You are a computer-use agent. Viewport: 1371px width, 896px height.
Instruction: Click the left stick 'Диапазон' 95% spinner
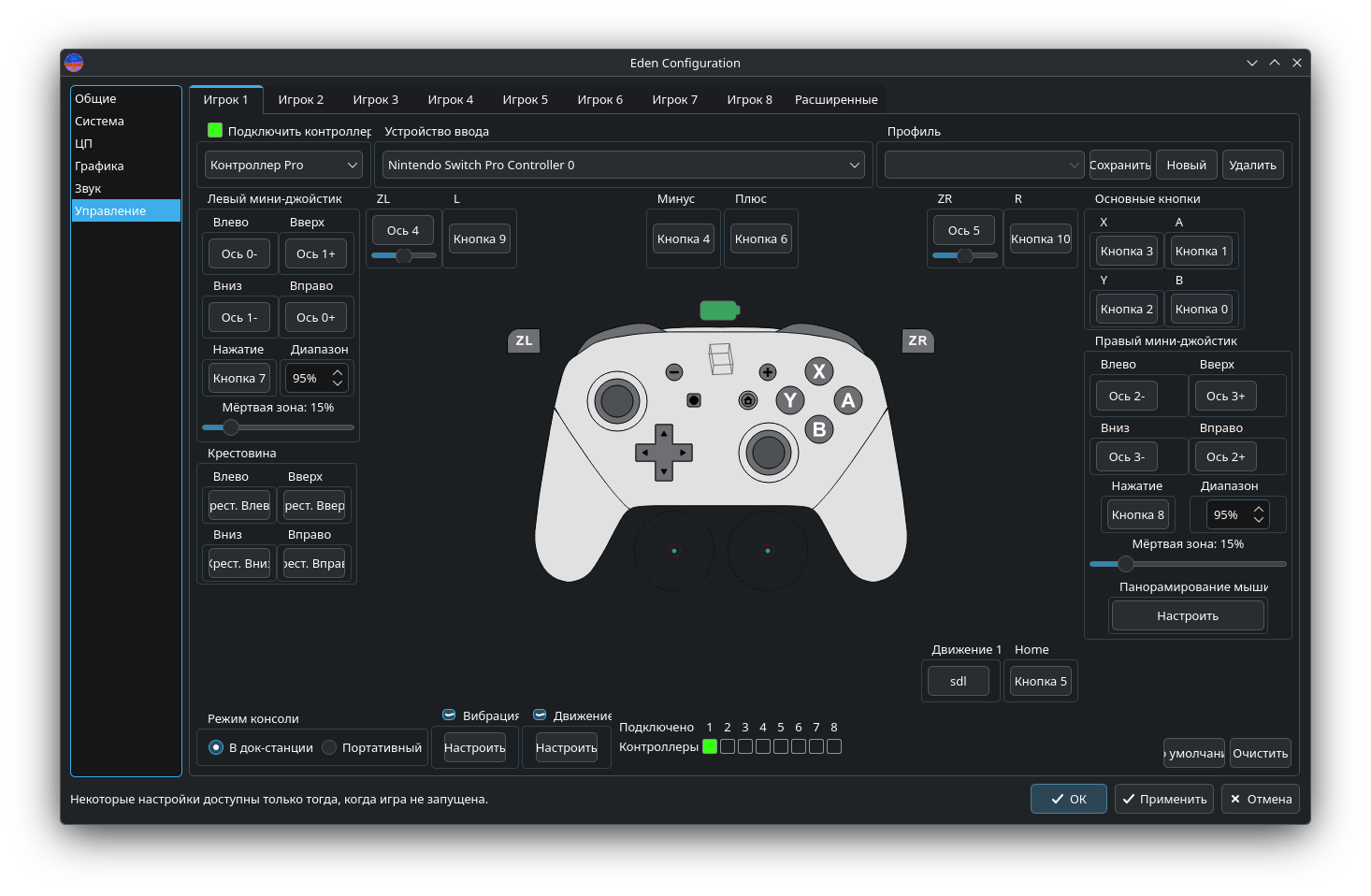pyautogui.click(x=318, y=378)
